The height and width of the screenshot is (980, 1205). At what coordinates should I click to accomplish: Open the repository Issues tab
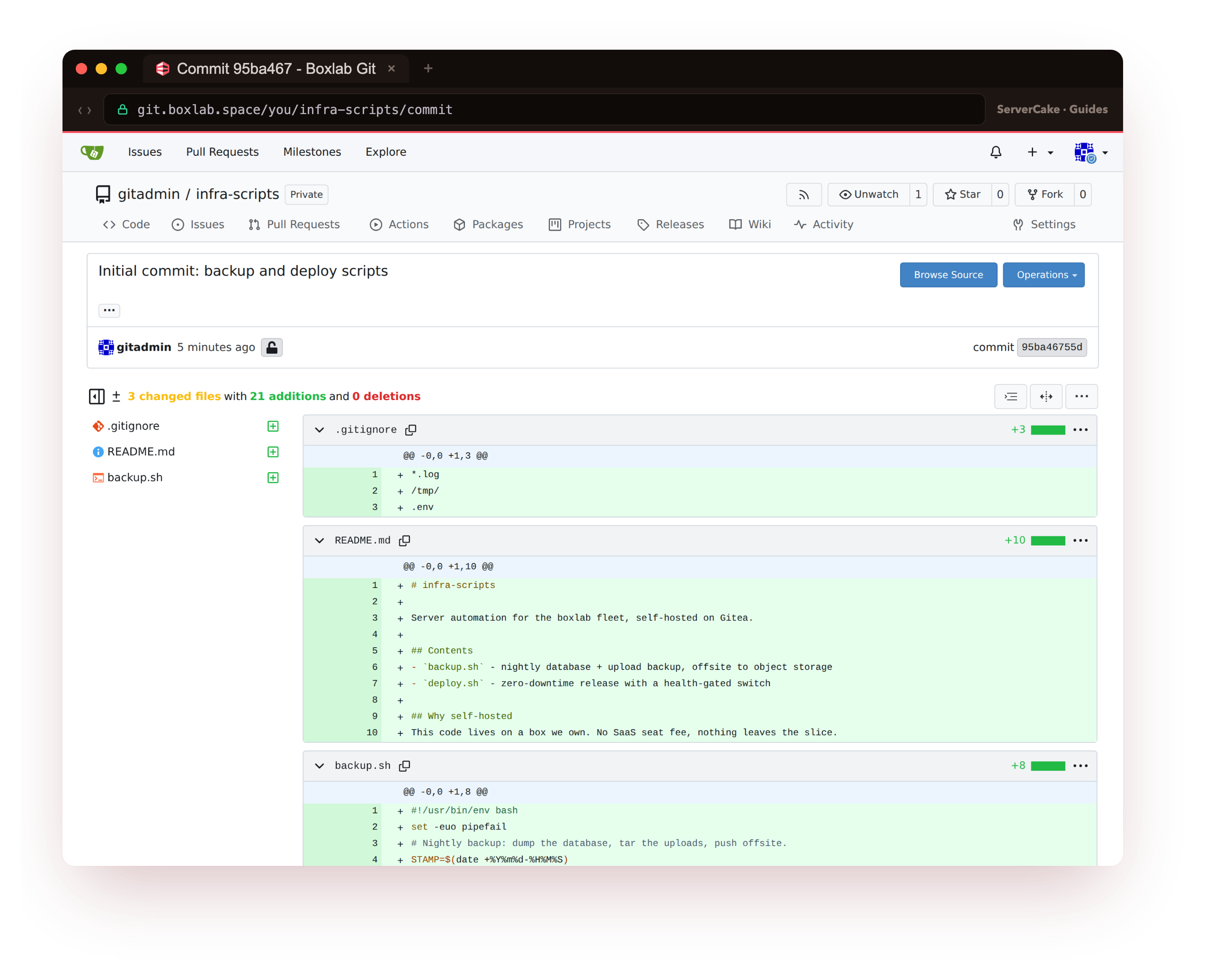(197, 225)
